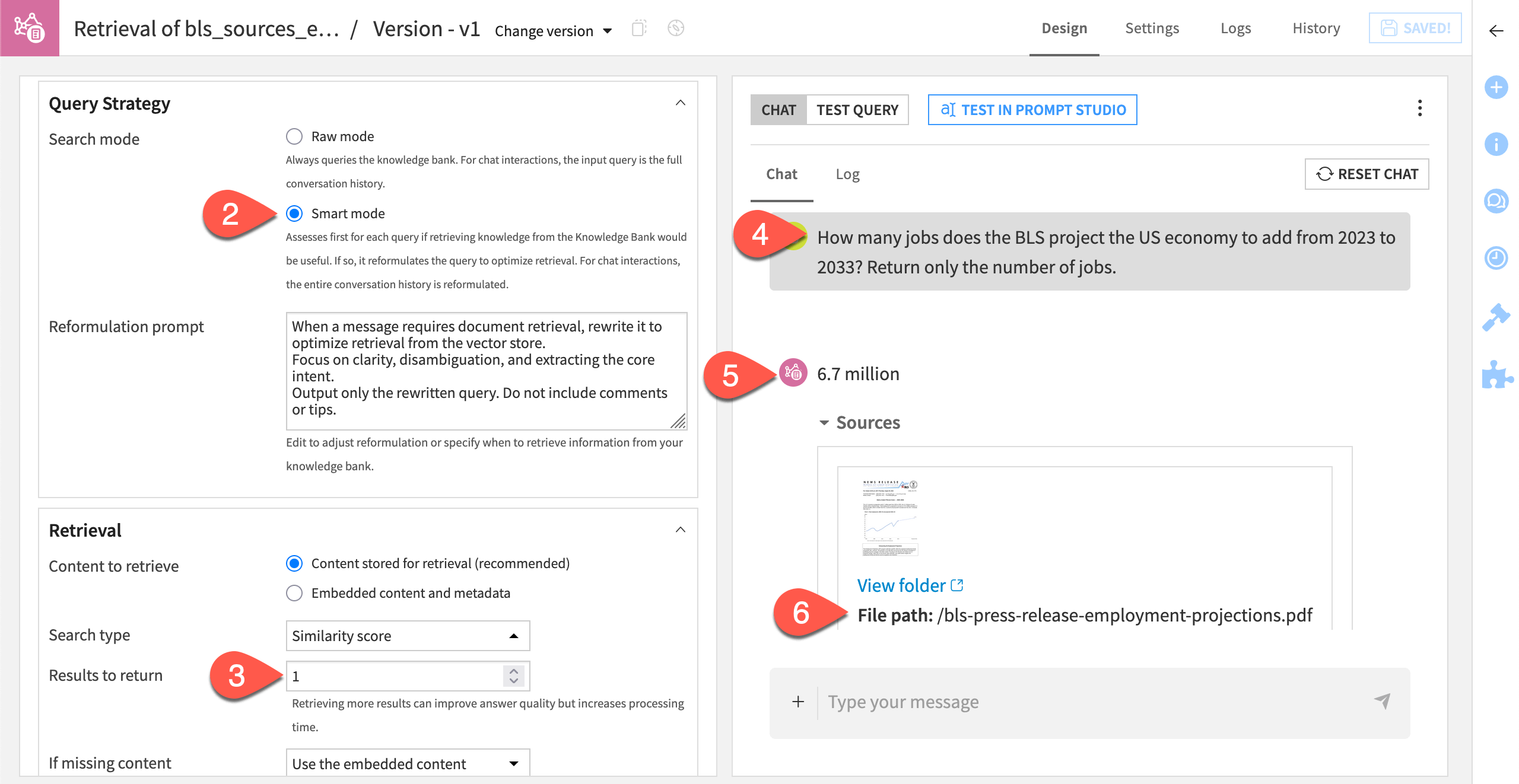Click the back arrow icon top right
1519x784 pixels.
(1496, 31)
